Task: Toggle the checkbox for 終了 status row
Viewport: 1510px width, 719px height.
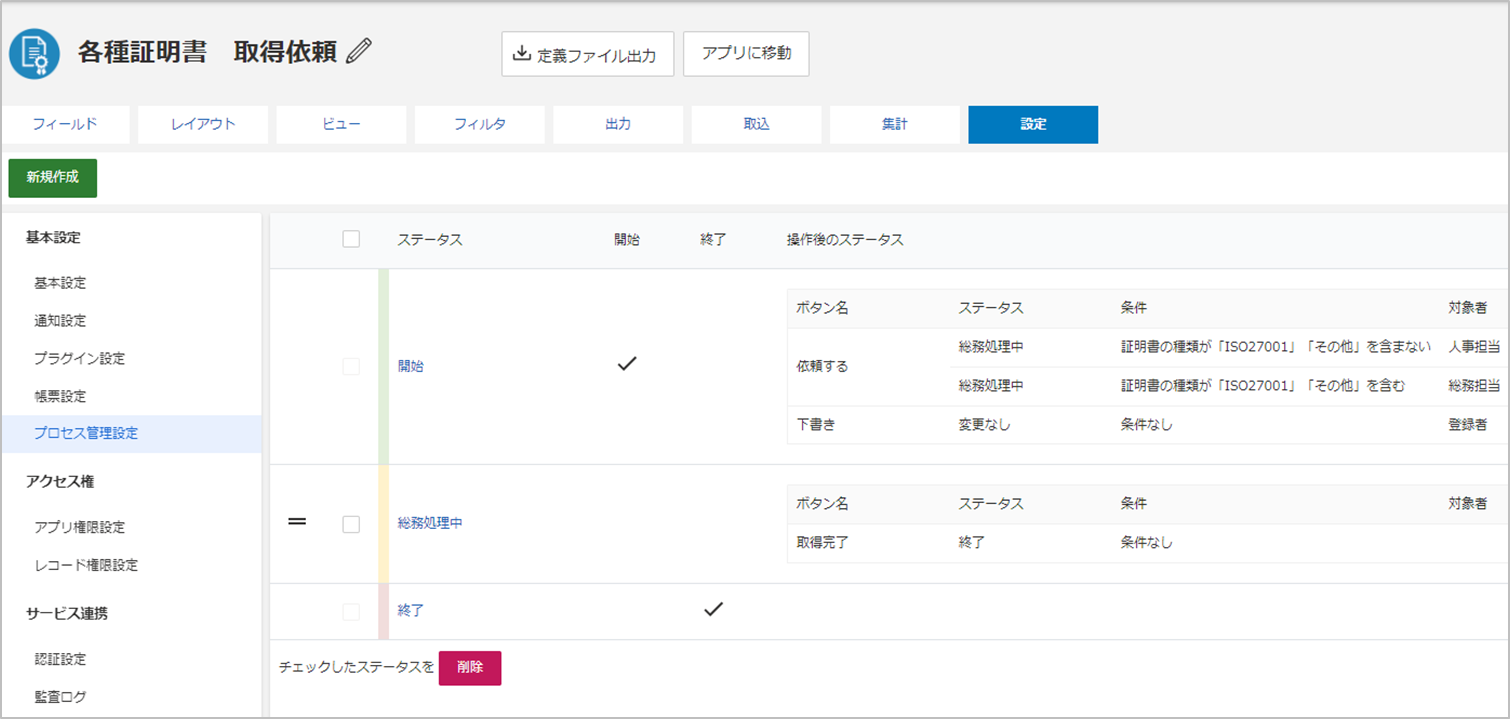Action: [x=351, y=612]
